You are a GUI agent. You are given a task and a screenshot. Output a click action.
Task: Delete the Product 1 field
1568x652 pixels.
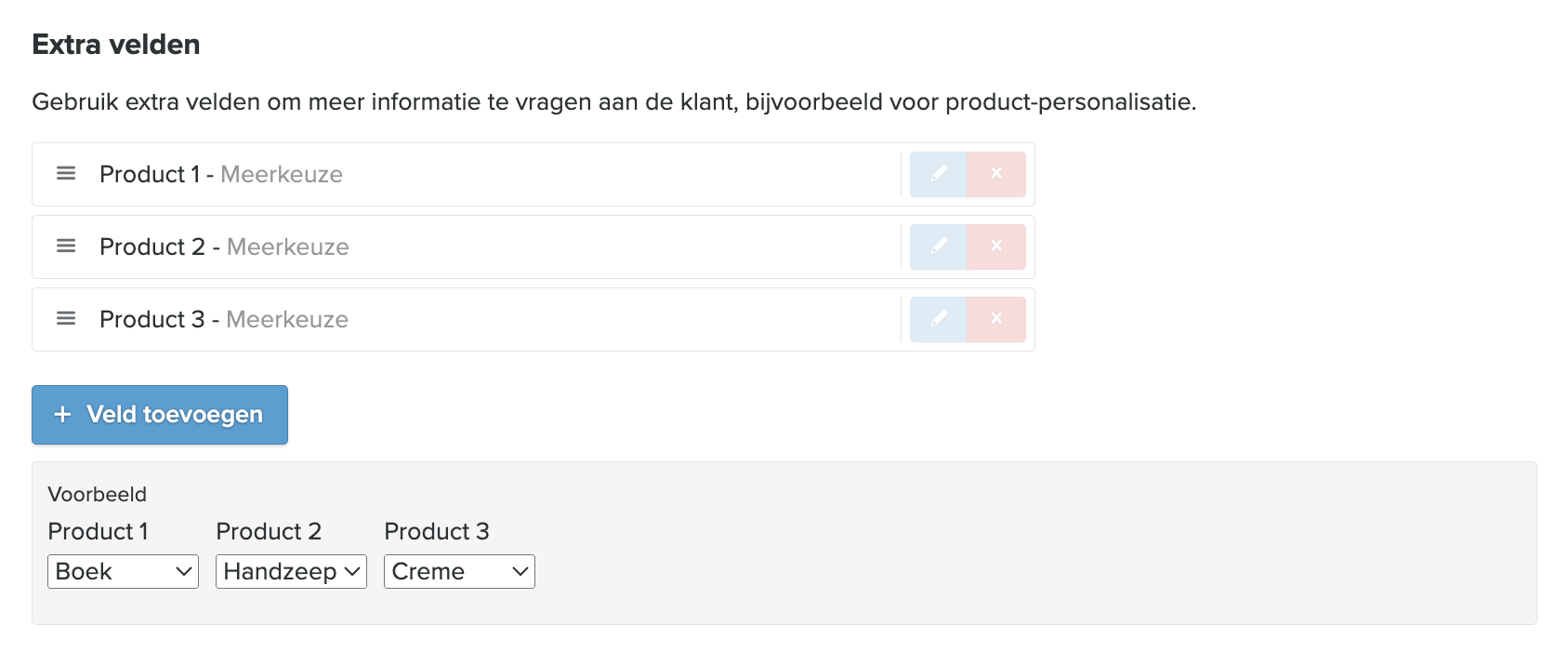coord(996,174)
